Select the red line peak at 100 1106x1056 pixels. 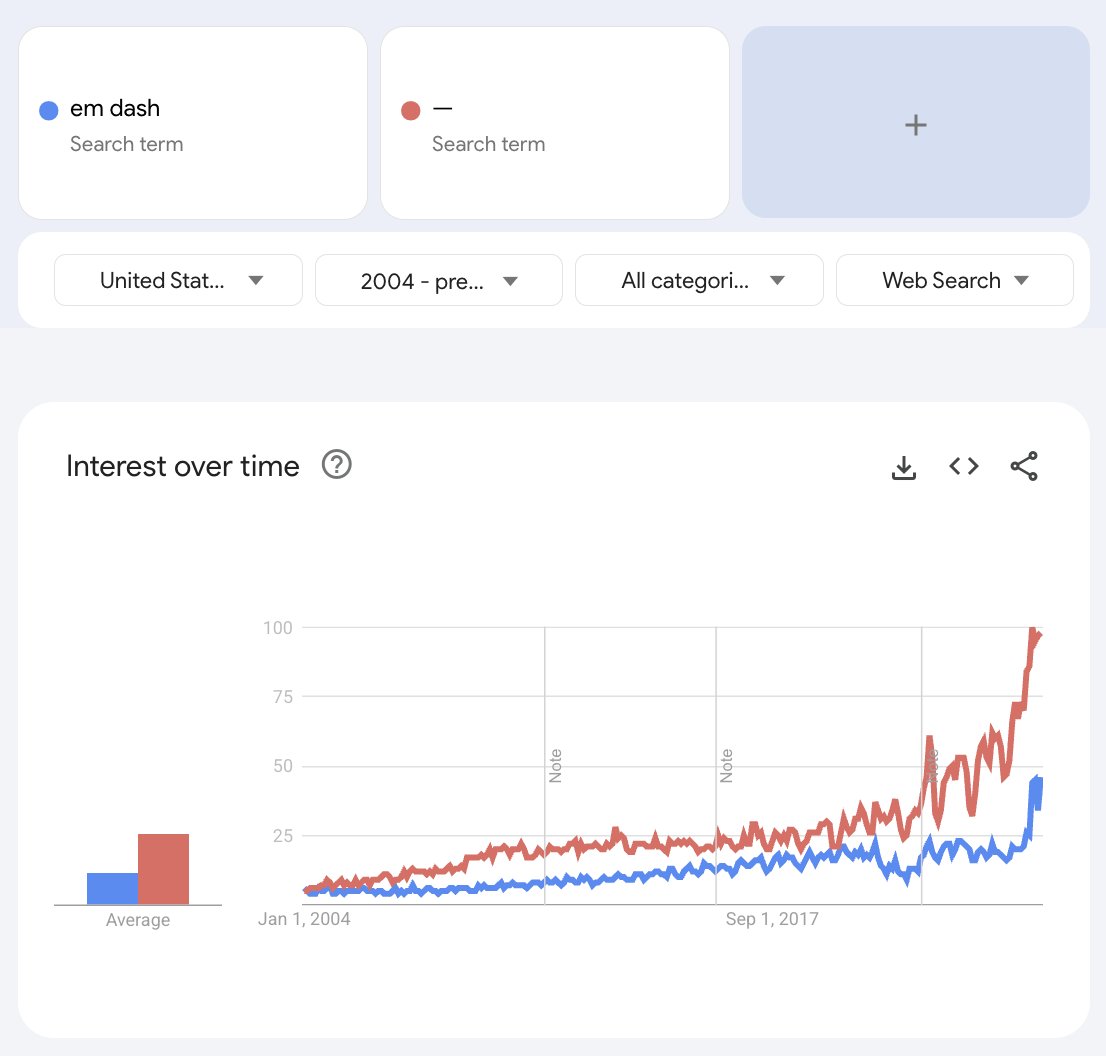click(1033, 630)
